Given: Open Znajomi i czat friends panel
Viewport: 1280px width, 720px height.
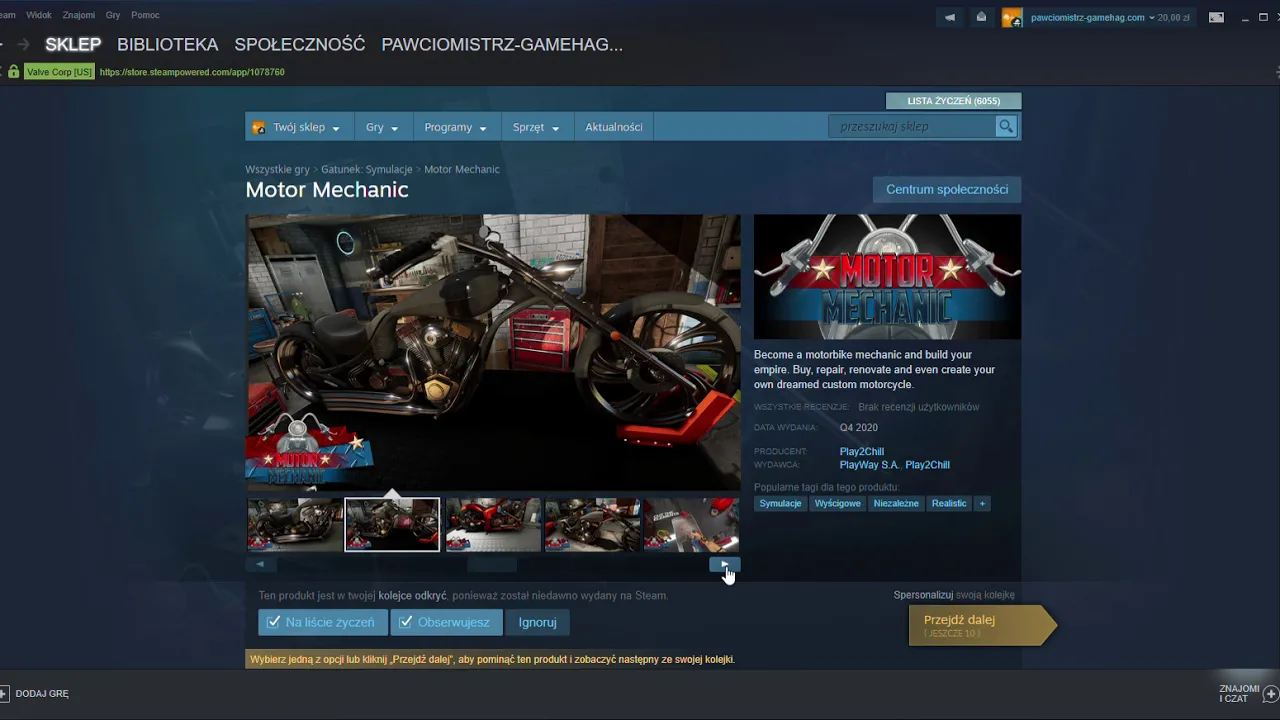Looking at the screenshot, I should (x=1249, y=693).
